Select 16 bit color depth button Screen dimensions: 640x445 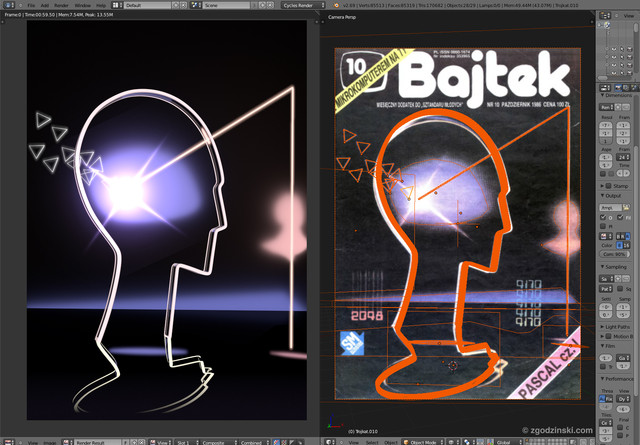click(x=626, y=245)
